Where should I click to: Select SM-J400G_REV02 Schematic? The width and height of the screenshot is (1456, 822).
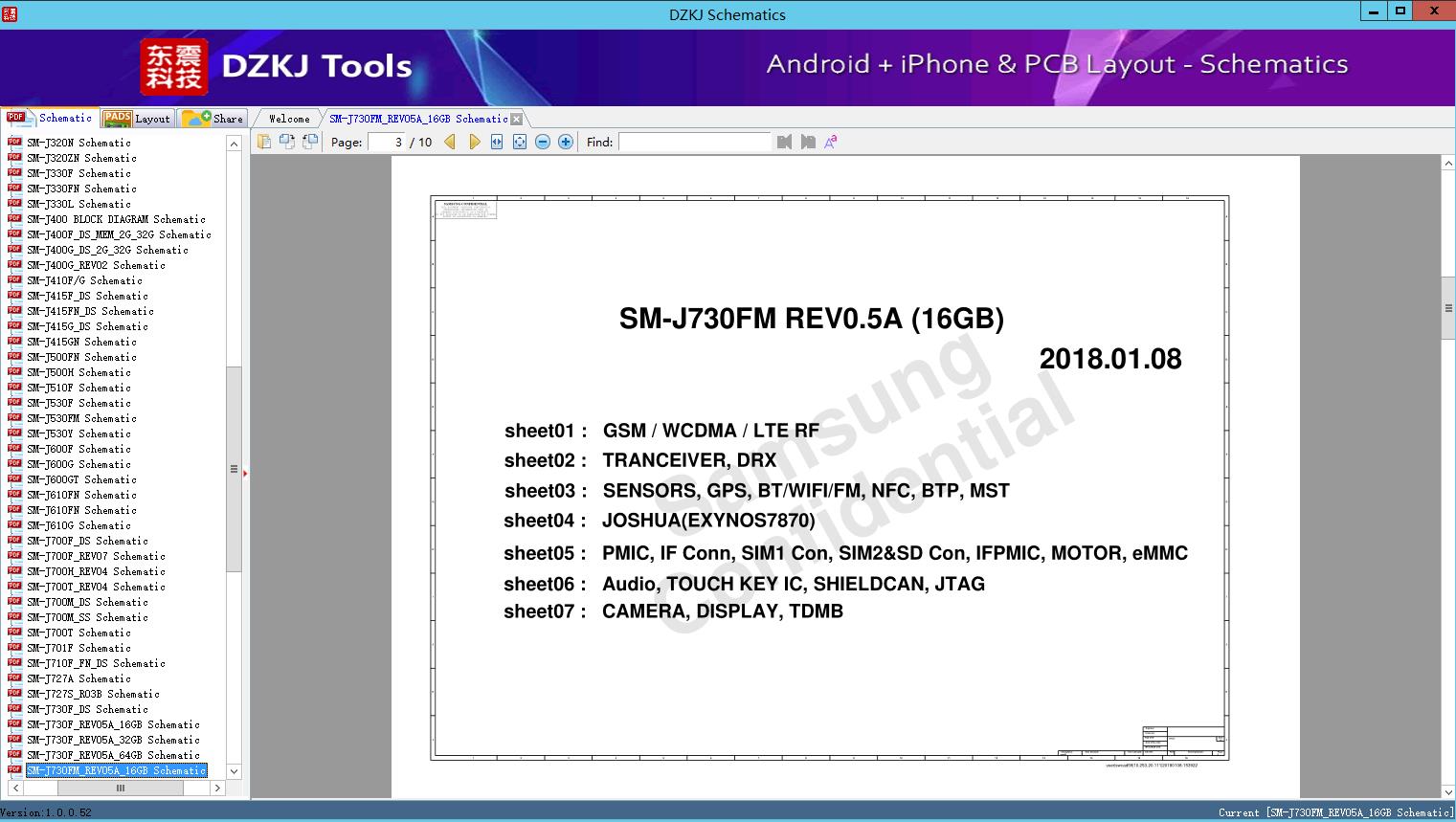tap(97, 265)
